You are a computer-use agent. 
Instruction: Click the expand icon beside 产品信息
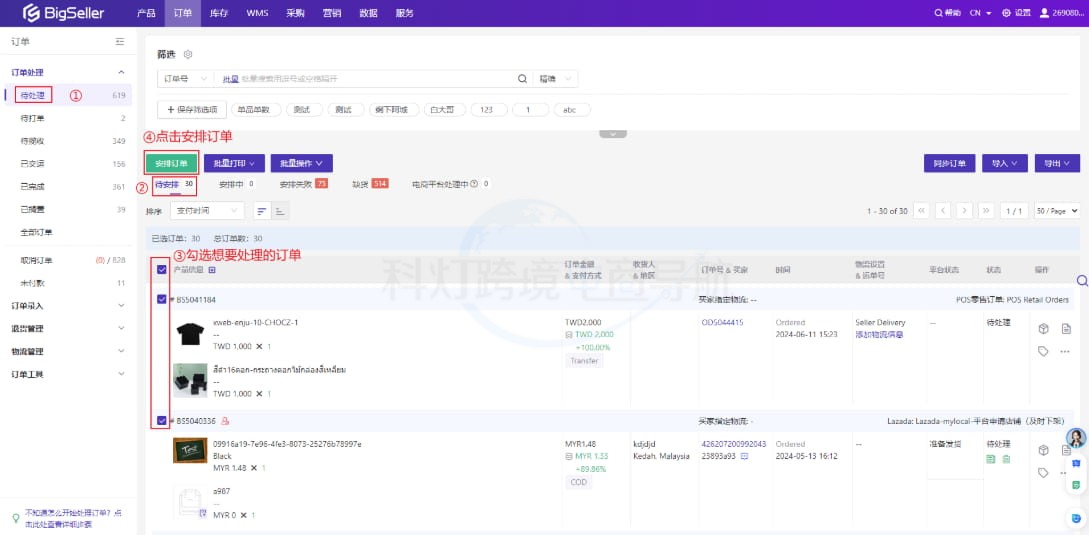[x=211, y=270]
